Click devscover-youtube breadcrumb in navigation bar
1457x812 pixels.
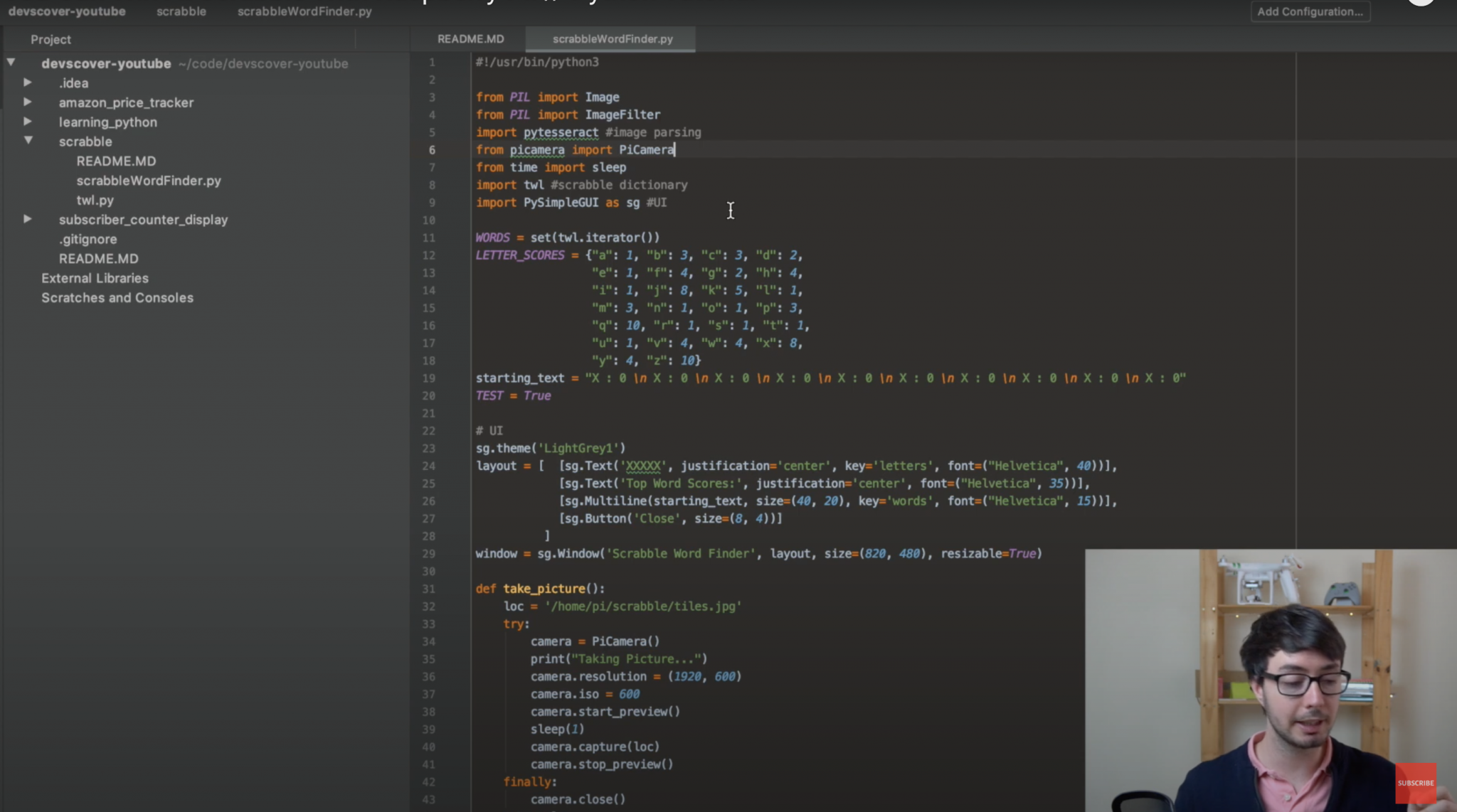point(67,11)
